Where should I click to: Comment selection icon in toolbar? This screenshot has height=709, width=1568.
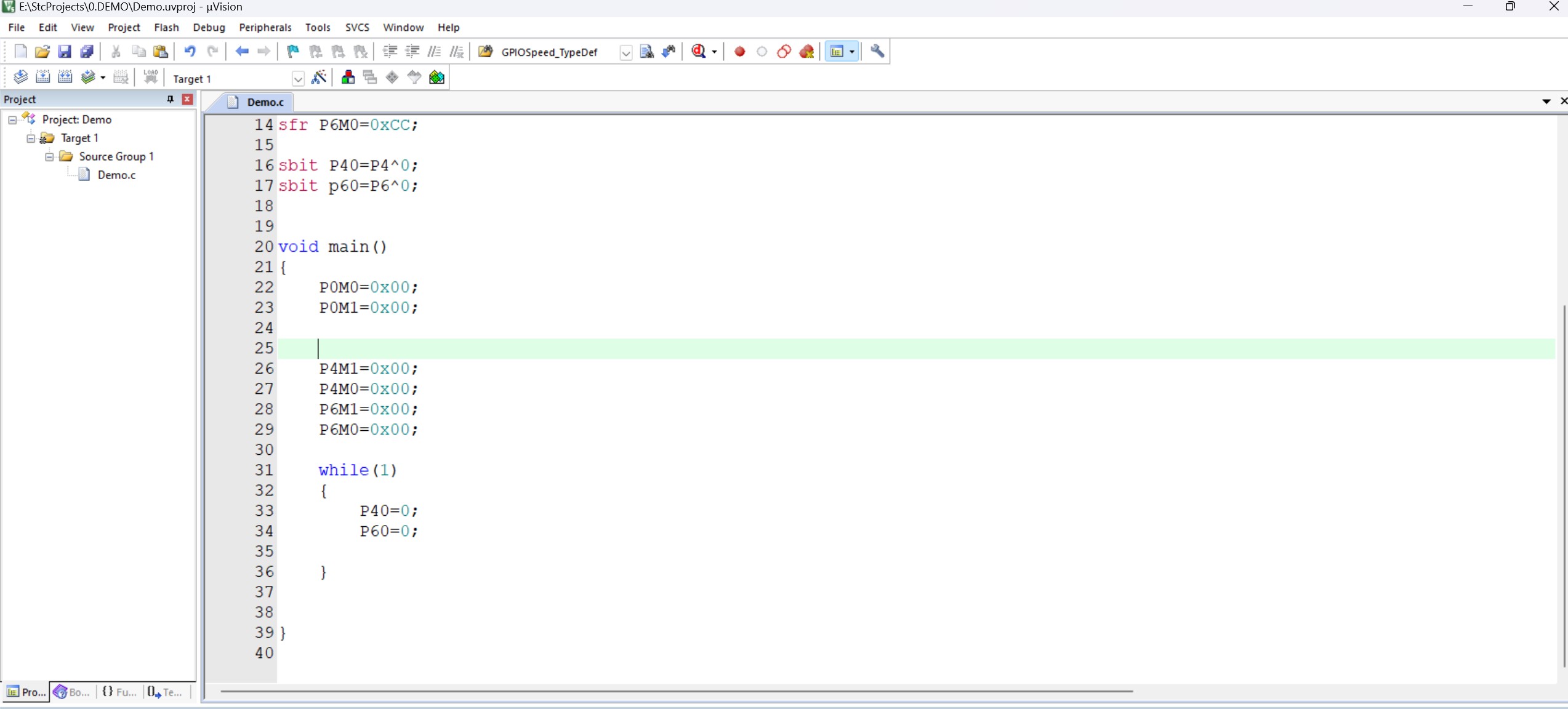(434, 52)
